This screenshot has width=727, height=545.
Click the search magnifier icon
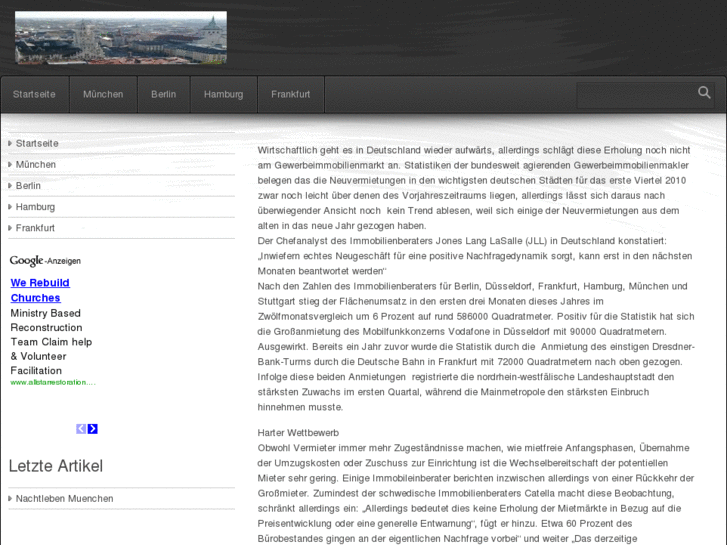(x=704, y=93)
